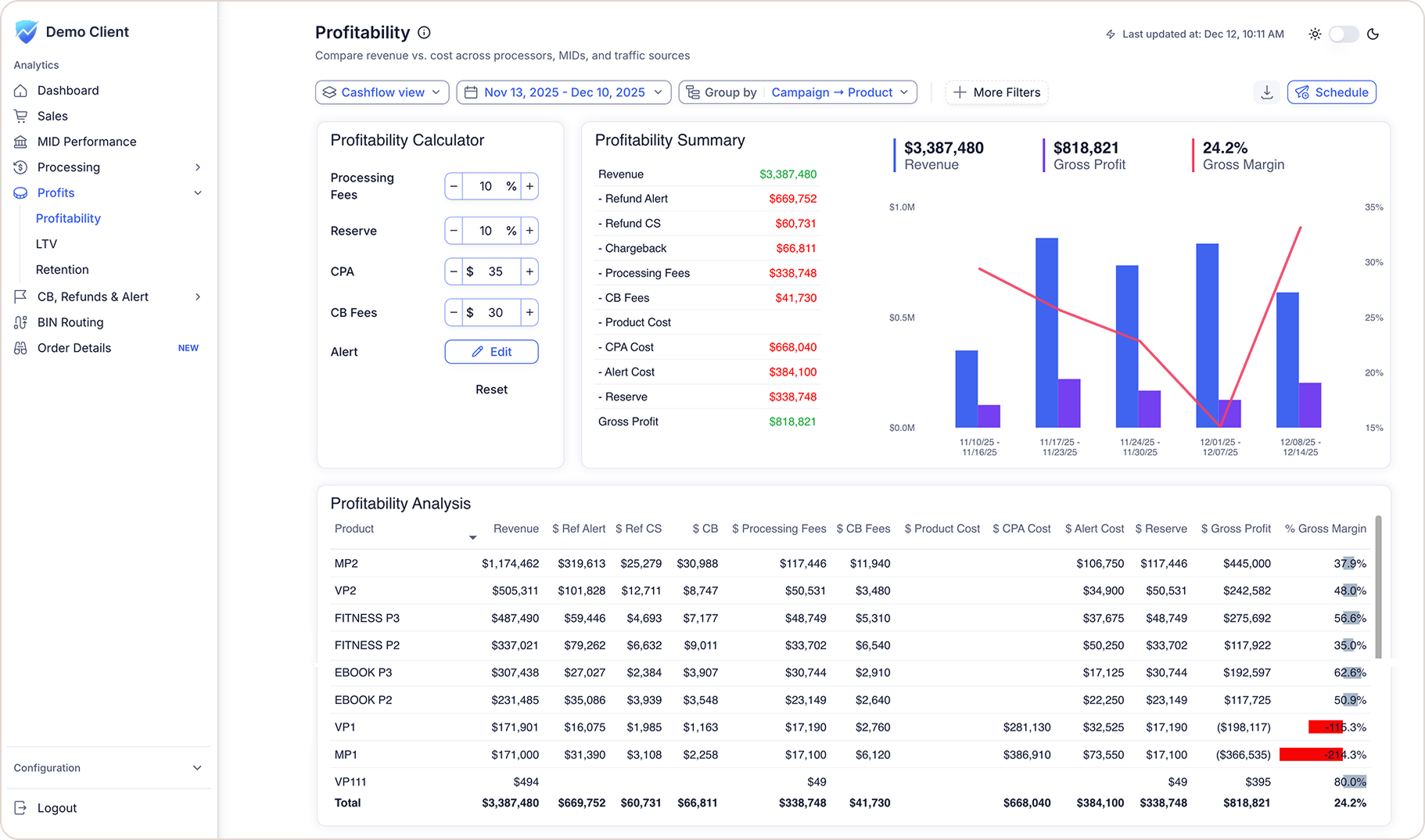Click the Logout link

click(x=57, y=808)
